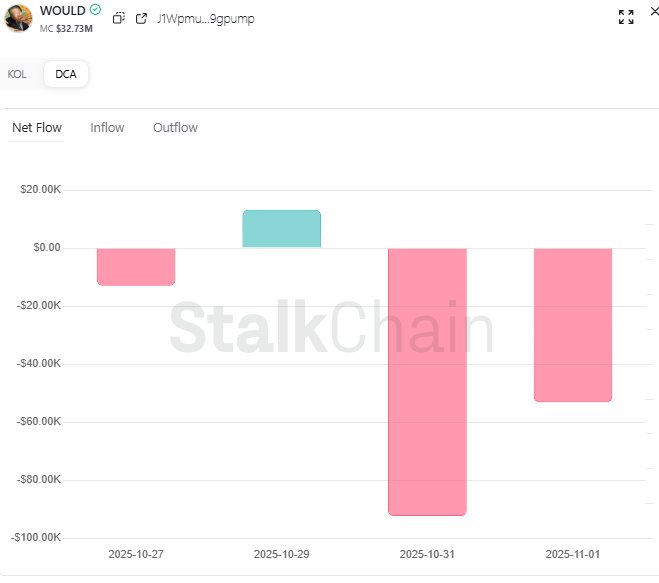Open the external link icon beside the address
659x583 pixels.
[141, 18]
